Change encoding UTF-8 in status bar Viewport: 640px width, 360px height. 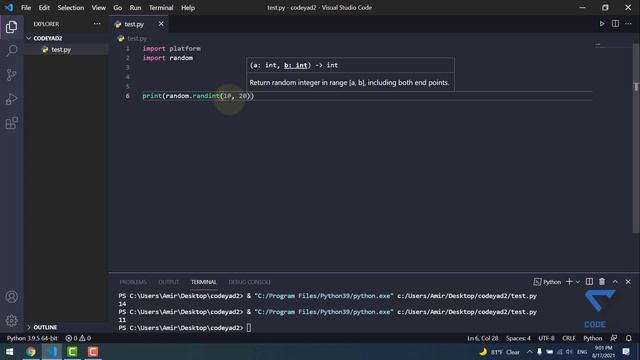(x=546, y=338)
